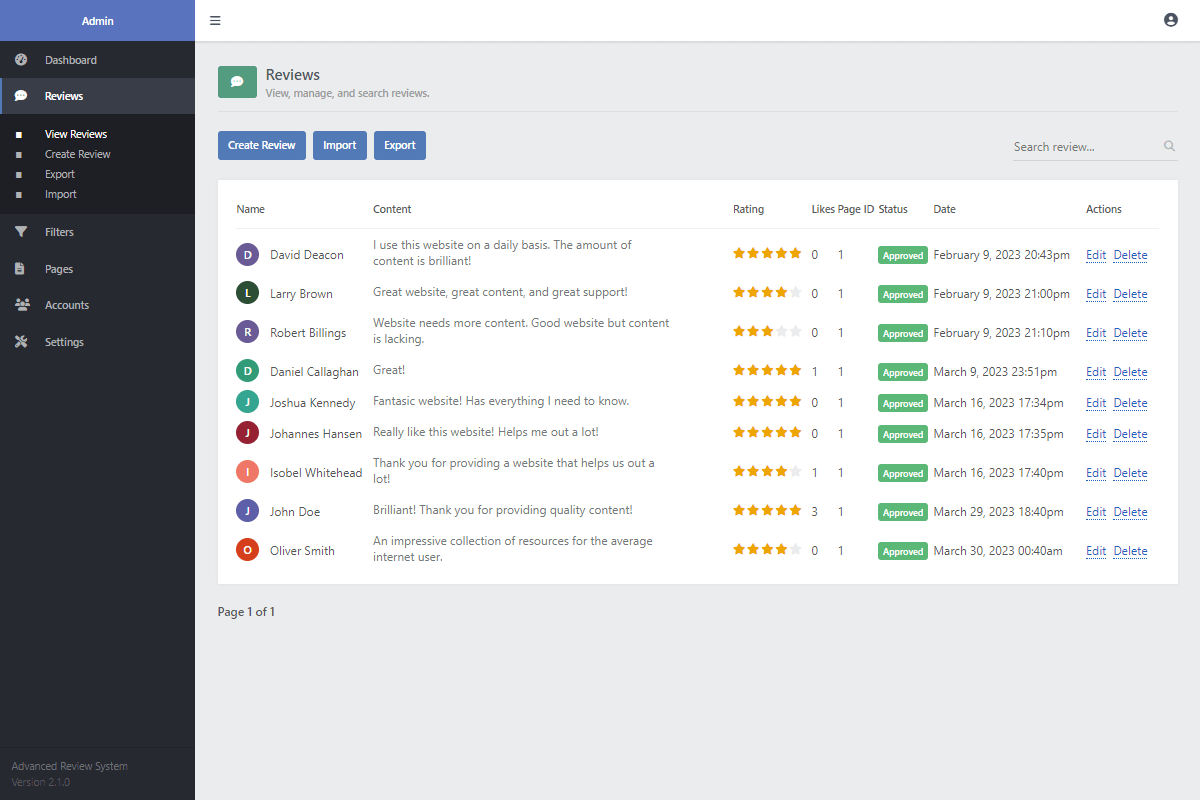Edit John Doe's review
Image resolution: width=1200 pixels, height=800 pixels.
[1096, 512]
